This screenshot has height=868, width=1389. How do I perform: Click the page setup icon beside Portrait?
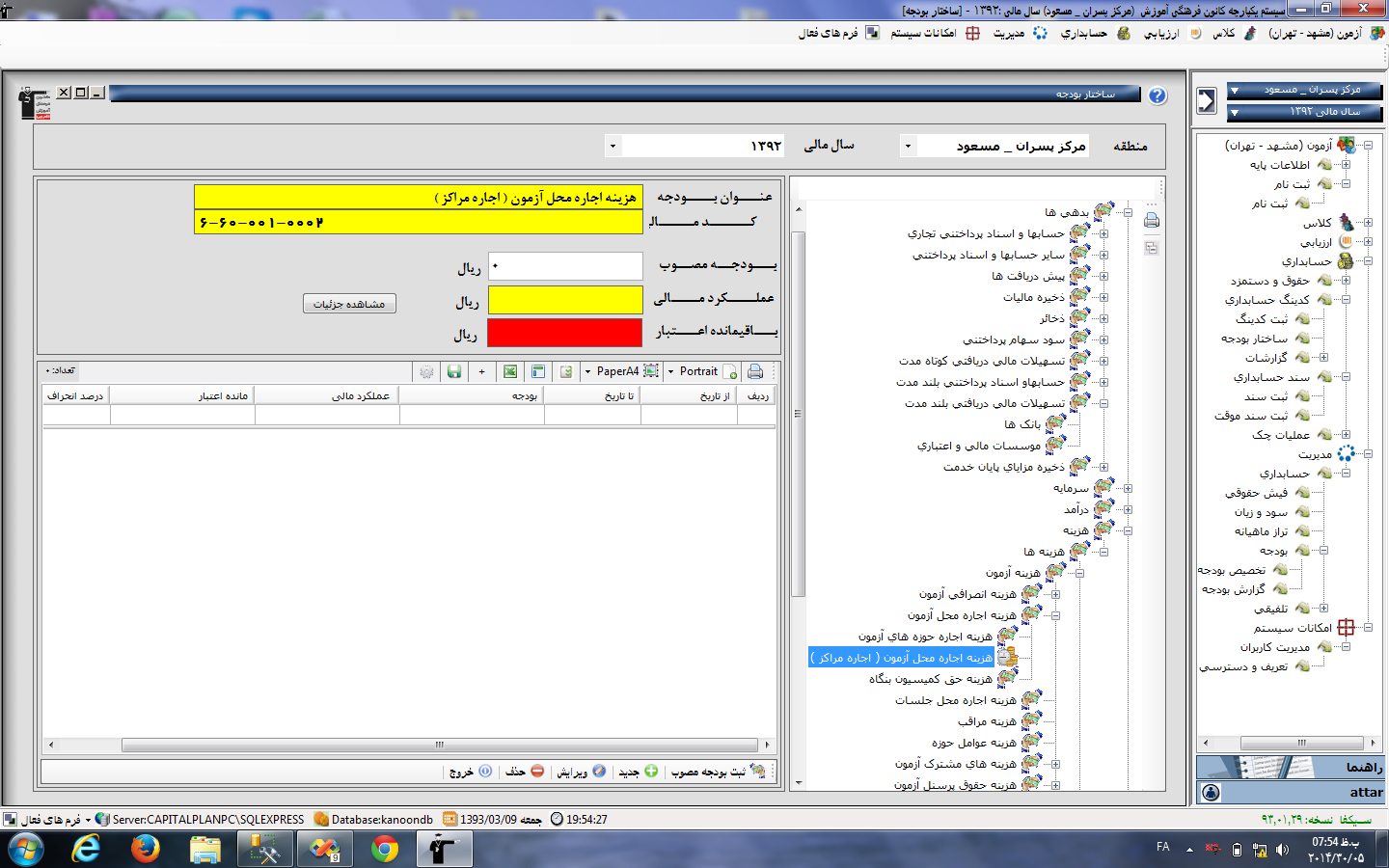click(x=731, y=371)
